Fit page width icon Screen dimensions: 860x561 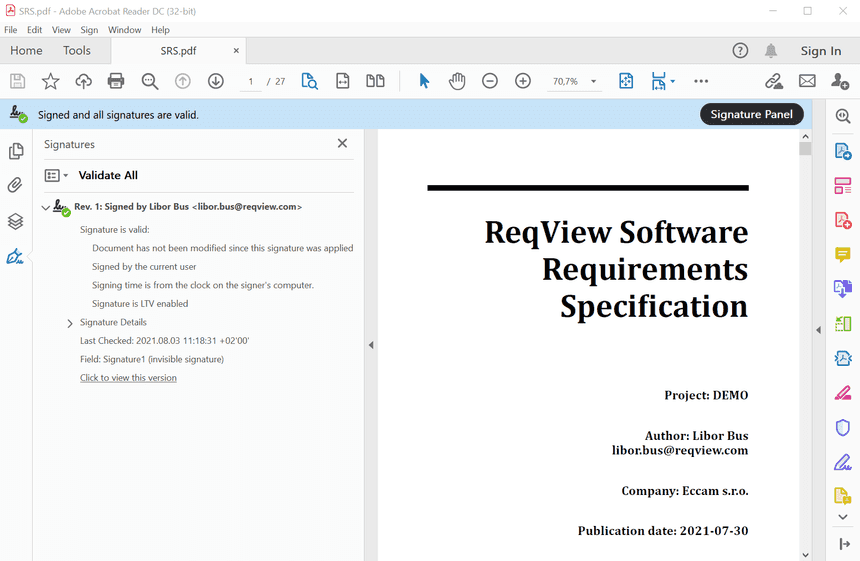click(x=343, y=81)
